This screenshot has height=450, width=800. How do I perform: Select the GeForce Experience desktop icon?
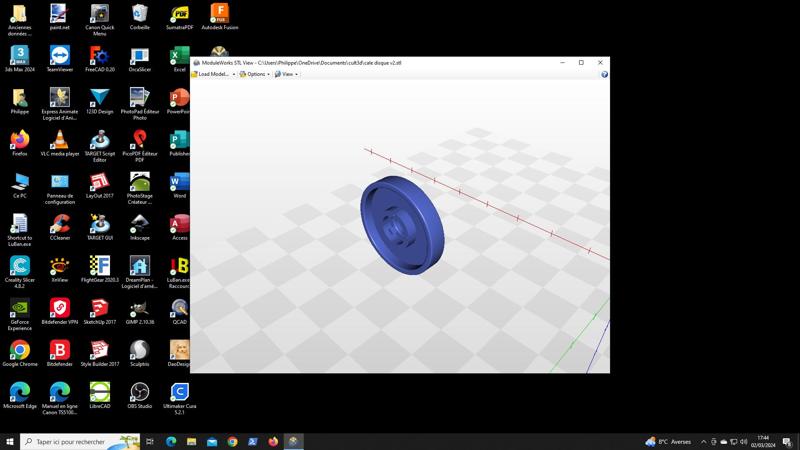pos(20,314)
